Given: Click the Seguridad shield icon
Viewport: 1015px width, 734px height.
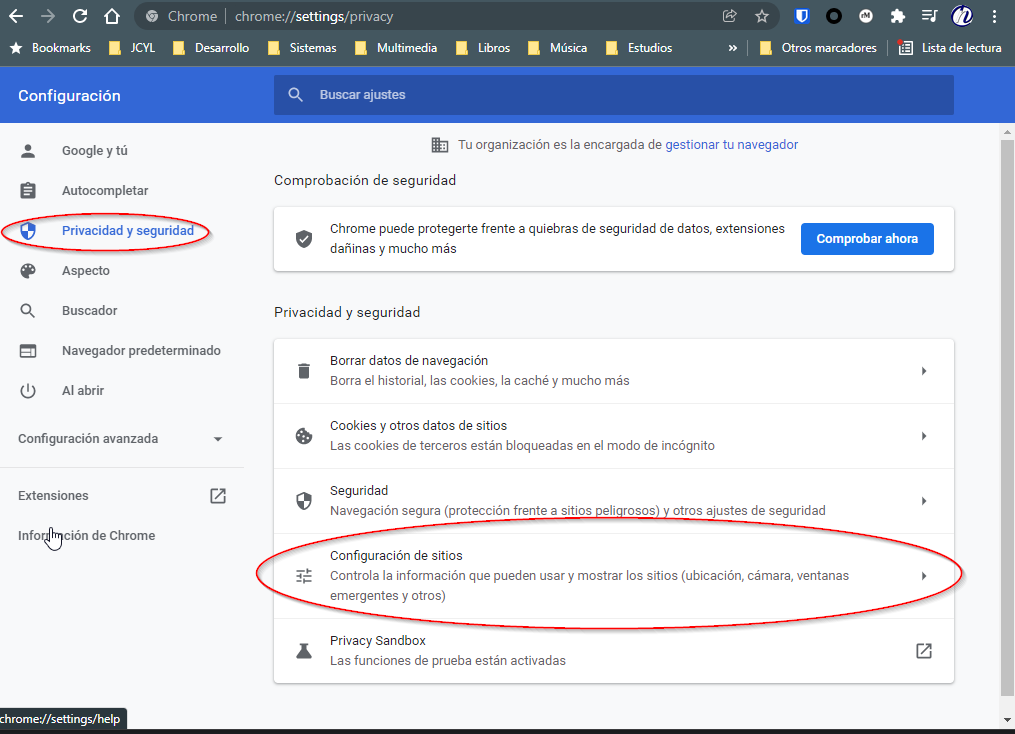Looking at the screenshot, I should [x=304, y=501].
